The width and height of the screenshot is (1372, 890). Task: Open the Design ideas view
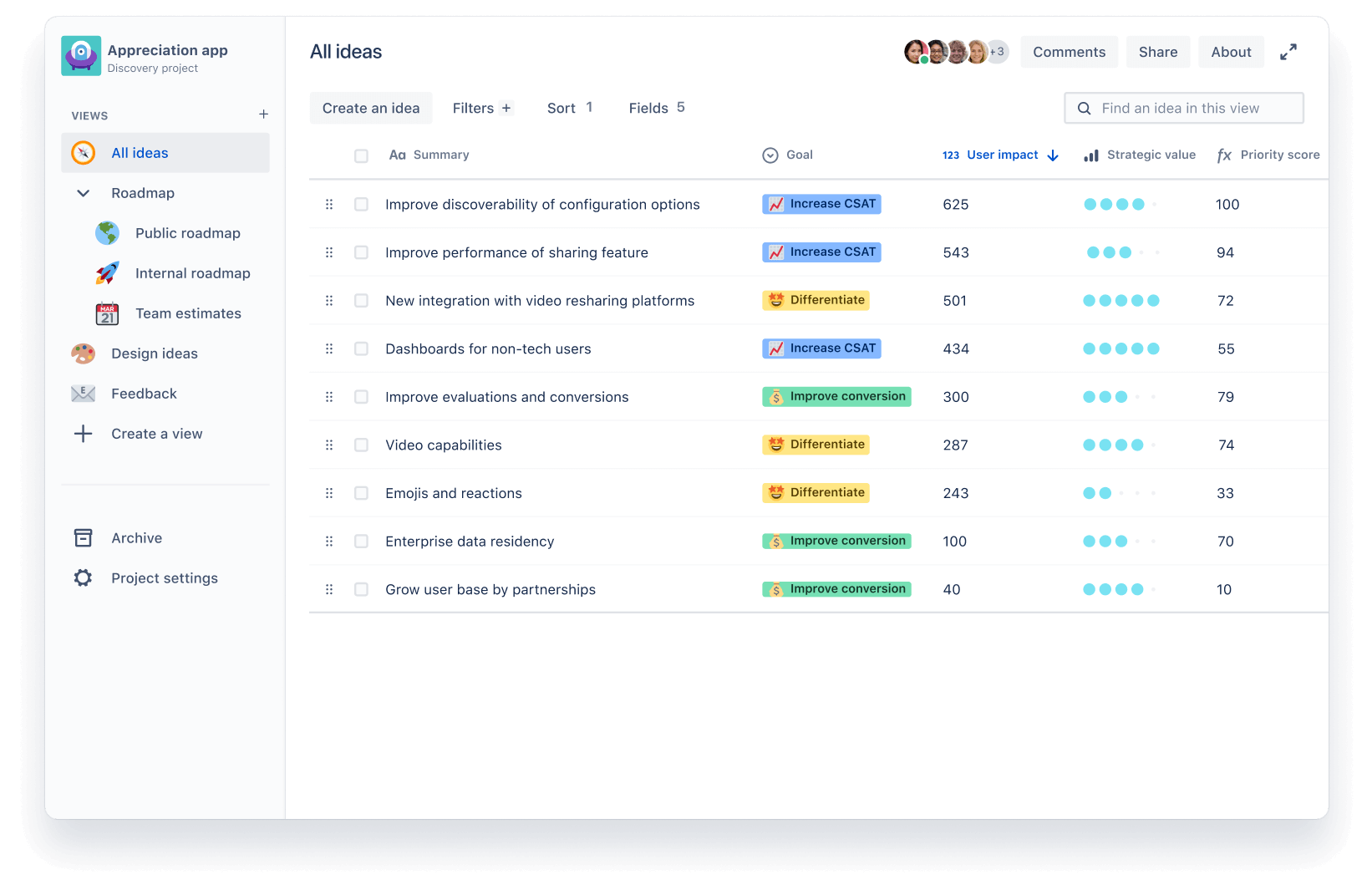point(155,353)
